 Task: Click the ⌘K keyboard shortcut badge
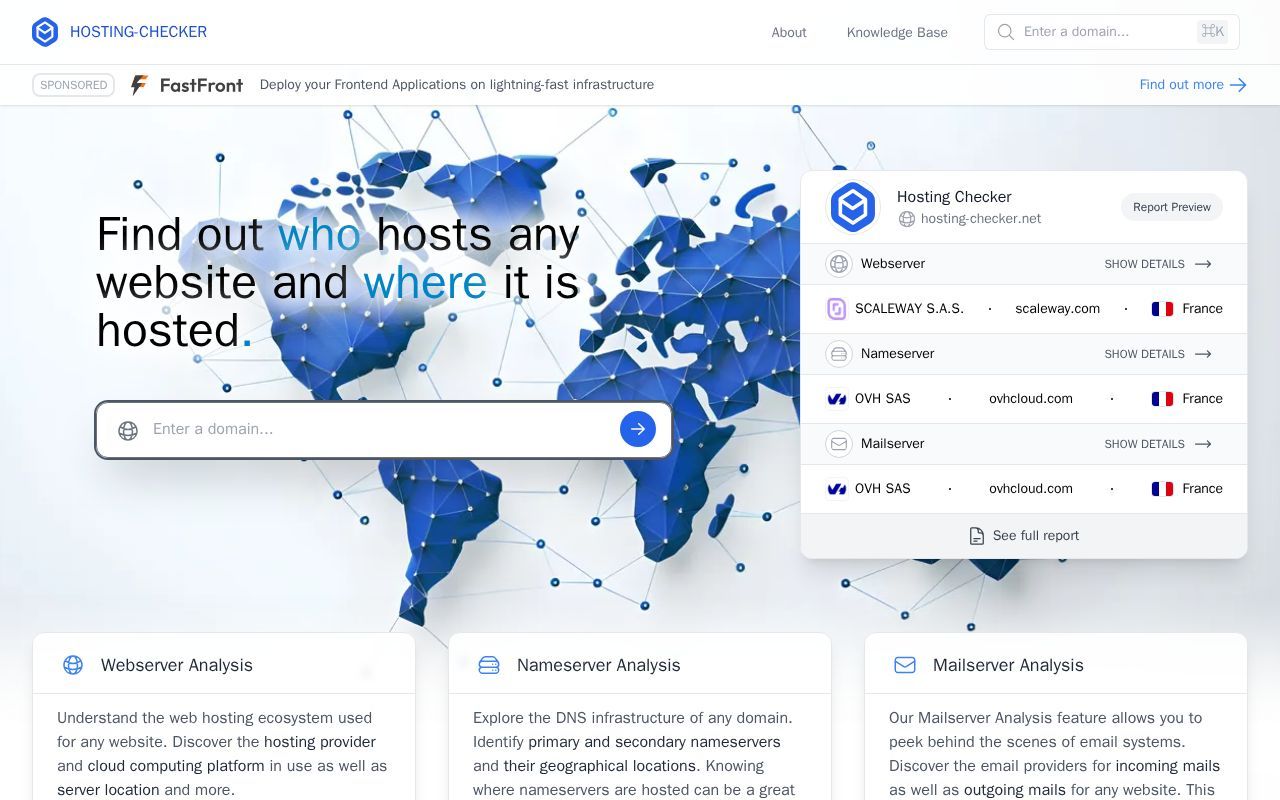[1212, 32]
